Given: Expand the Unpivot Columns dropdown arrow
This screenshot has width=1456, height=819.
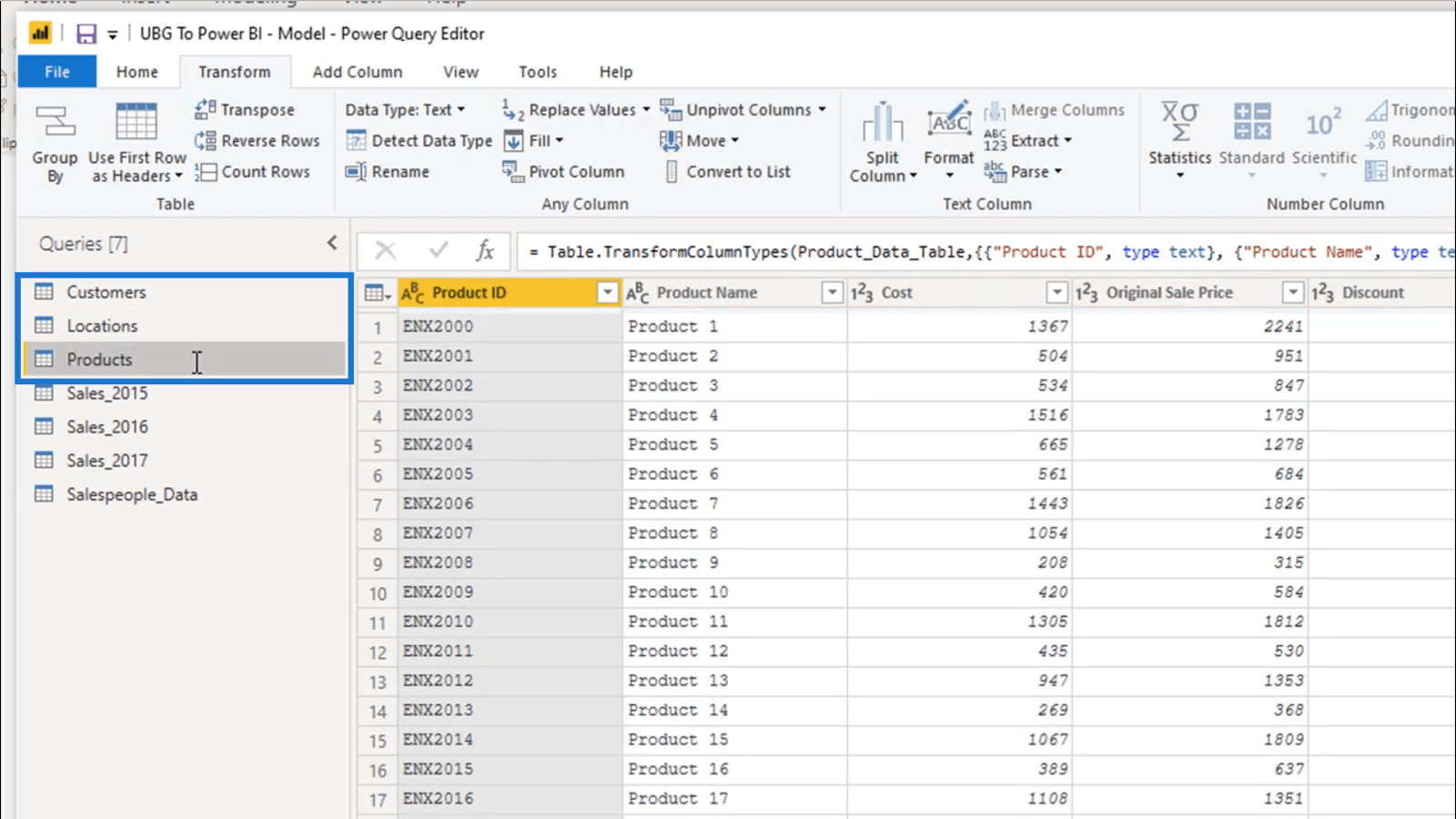Looking at the screenshot, I should [x=822, y=110].
